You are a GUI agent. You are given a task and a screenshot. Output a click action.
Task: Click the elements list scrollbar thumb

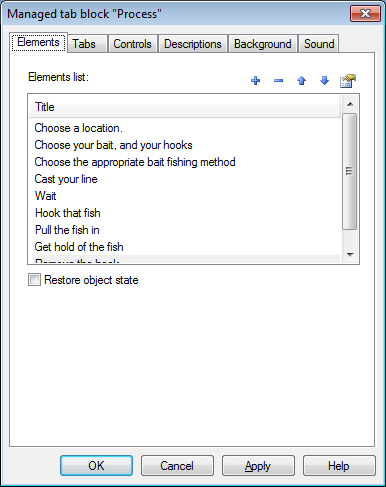[x=350, y=171]
